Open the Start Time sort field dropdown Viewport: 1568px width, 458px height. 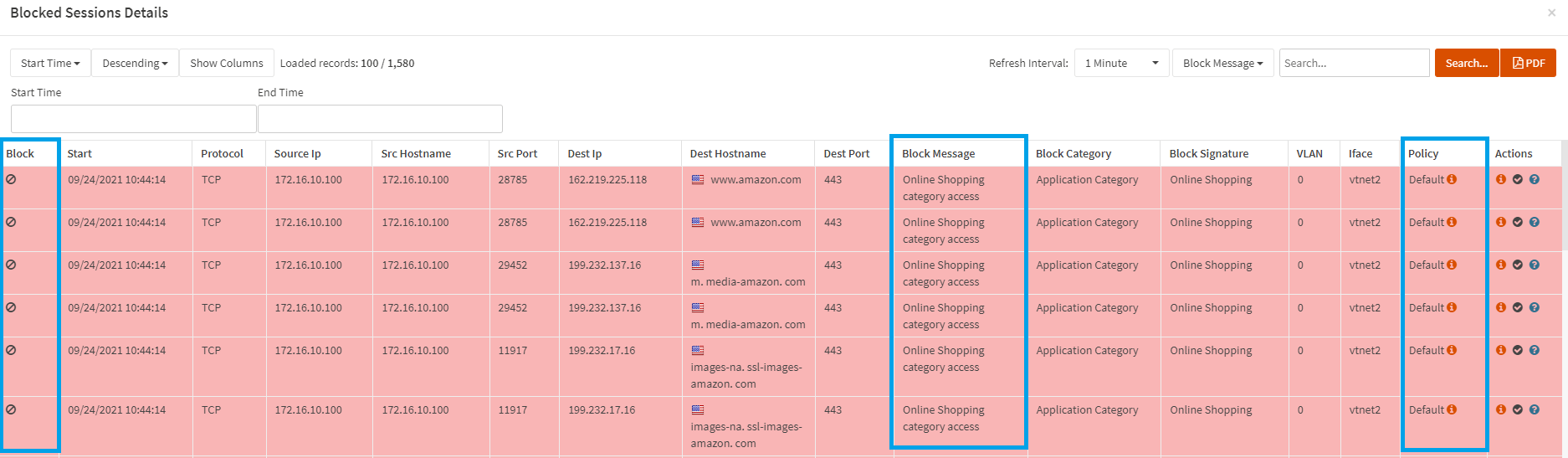[50, 63]
